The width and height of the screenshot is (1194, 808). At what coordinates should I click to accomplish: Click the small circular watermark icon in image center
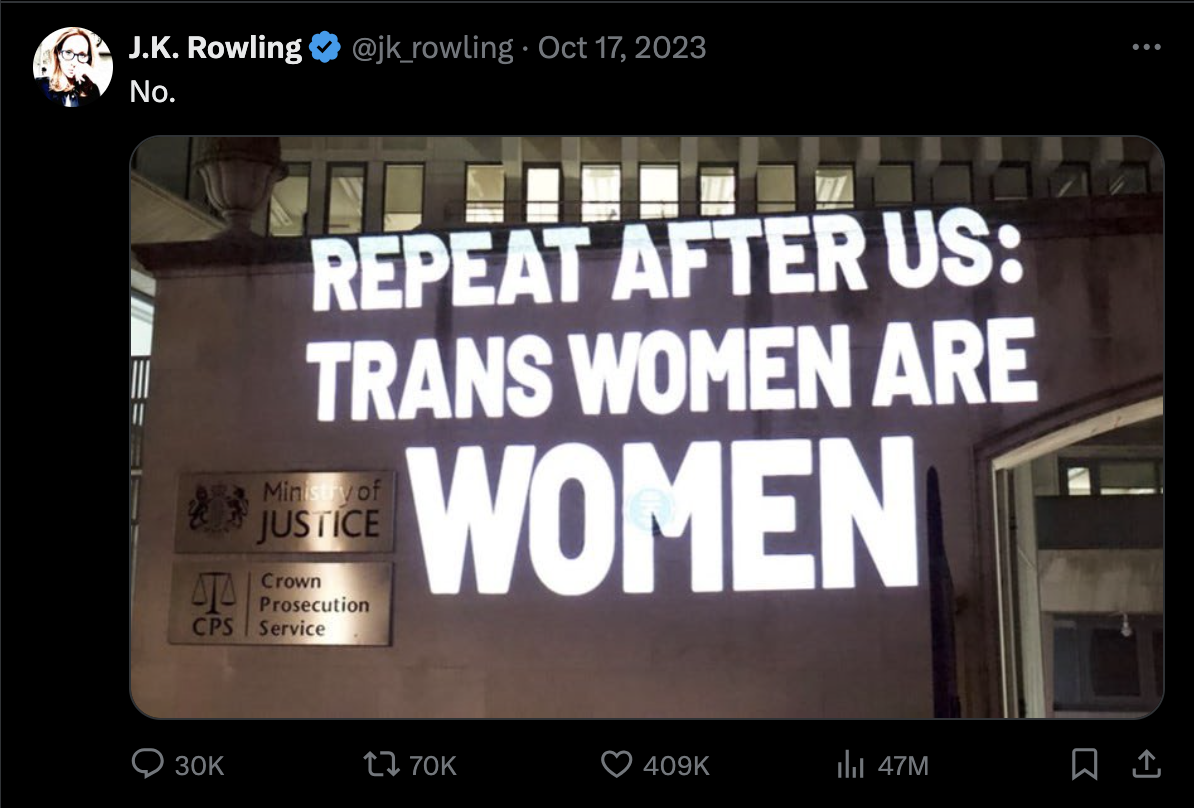648,509
